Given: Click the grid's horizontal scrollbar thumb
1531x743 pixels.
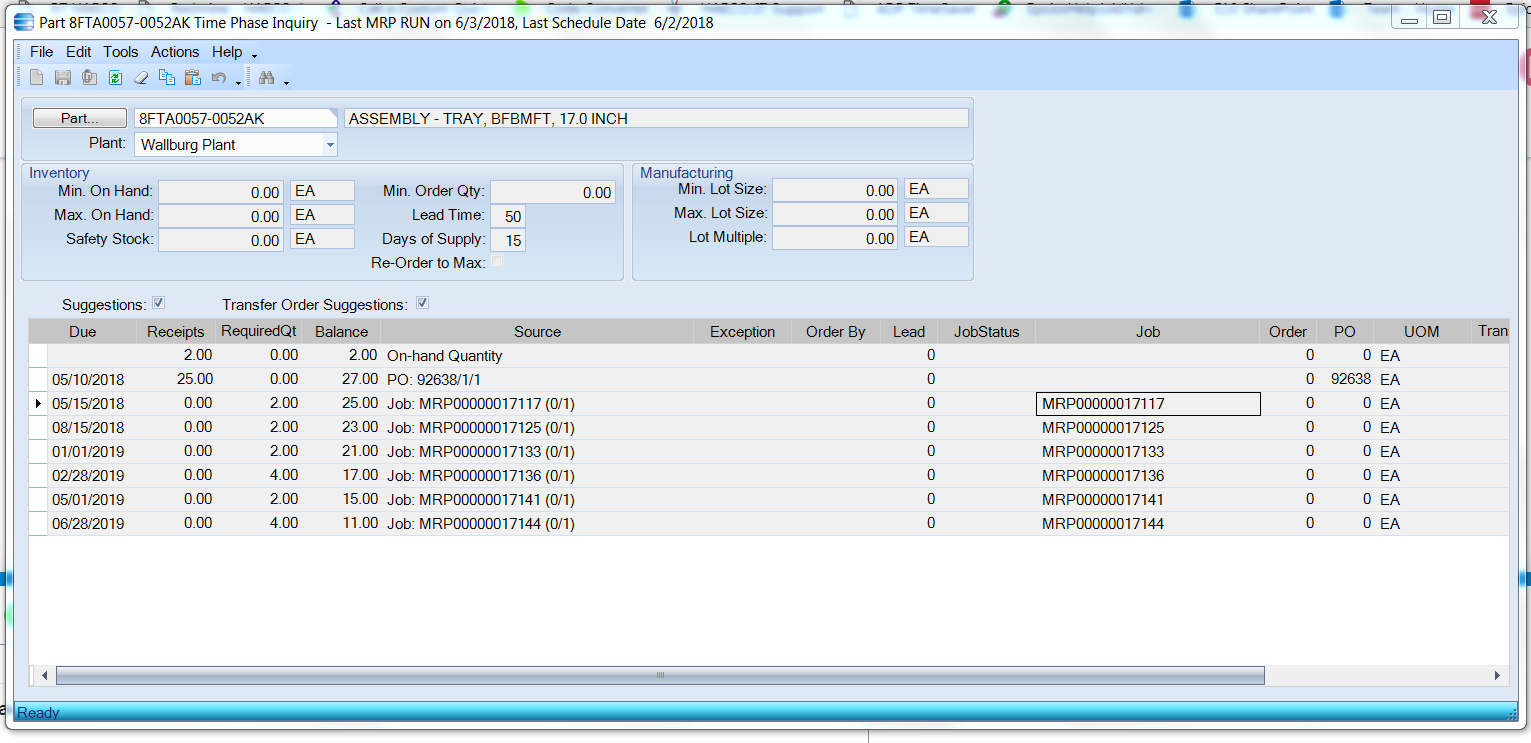Looking at the screenshot, I should [660, 675].
